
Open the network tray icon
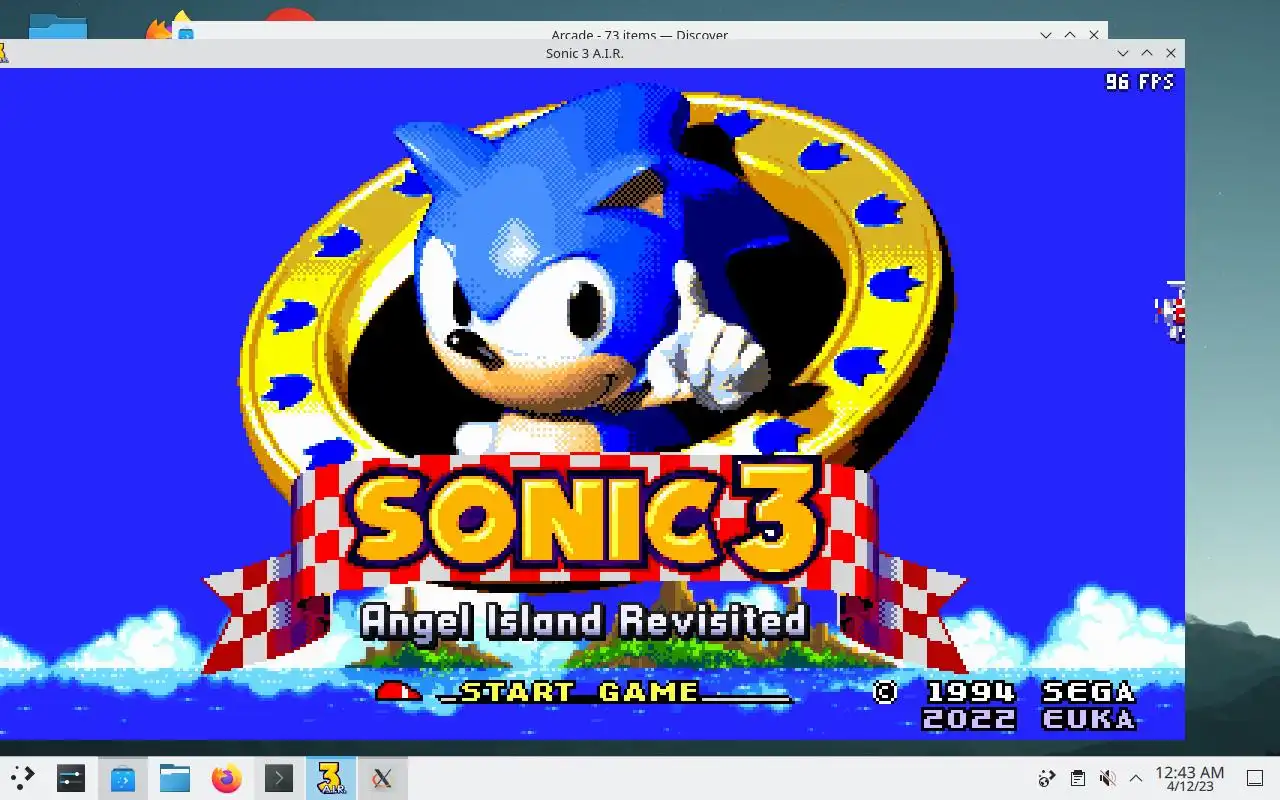tap(1047, 778)
